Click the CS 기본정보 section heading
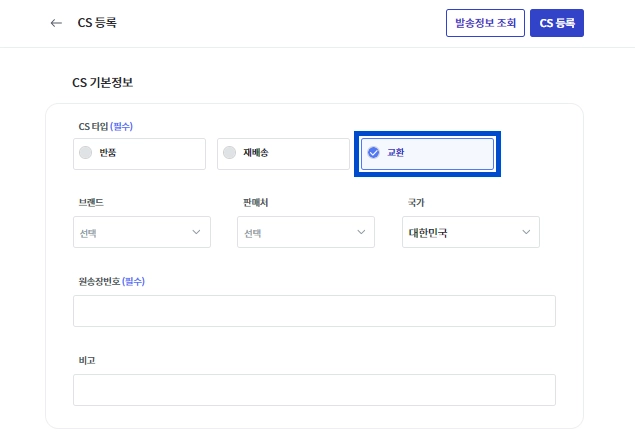The width and height of the screenshot is (635, 447). click(103, 83)
